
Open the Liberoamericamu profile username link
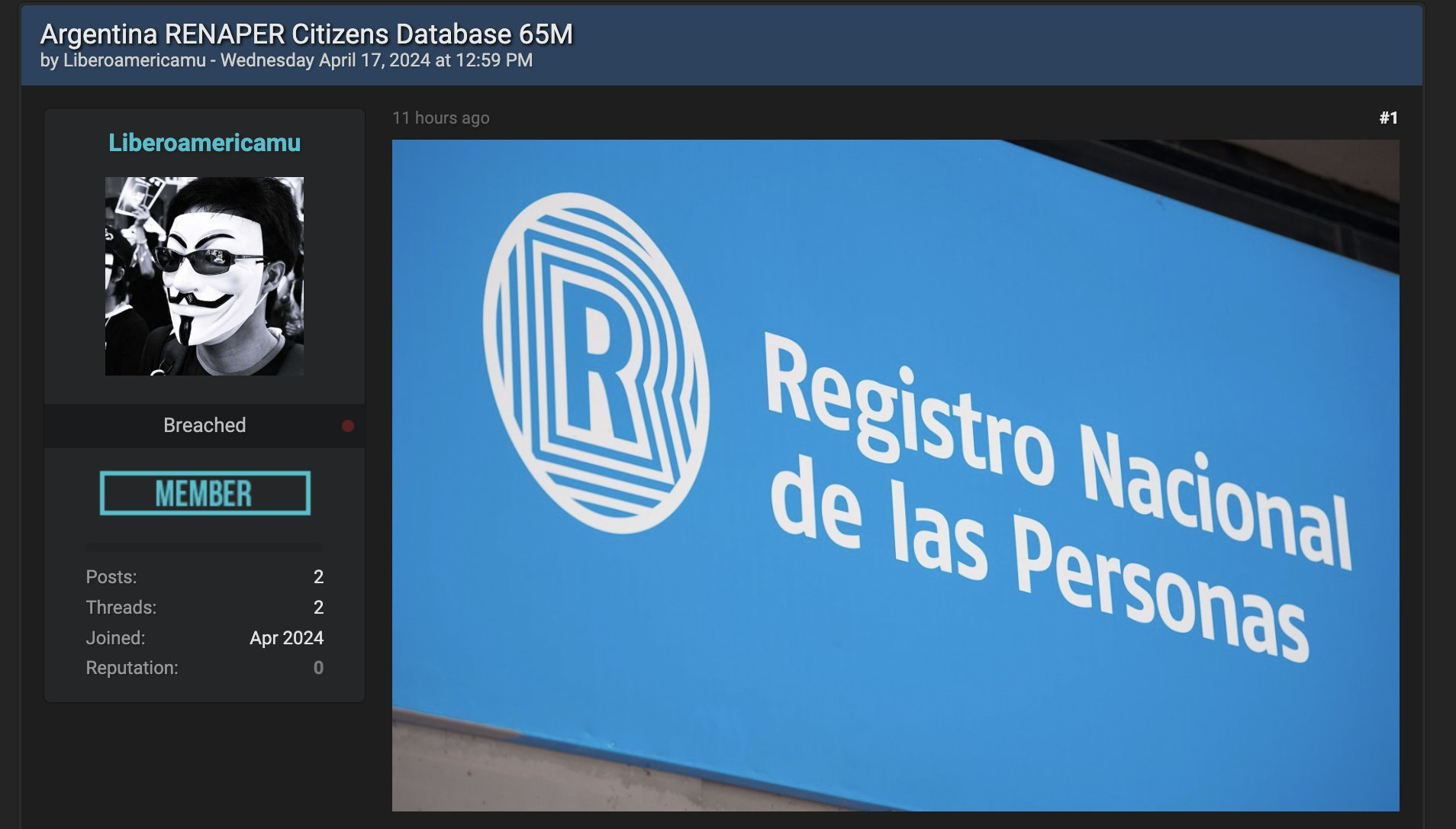click(205, 143)
